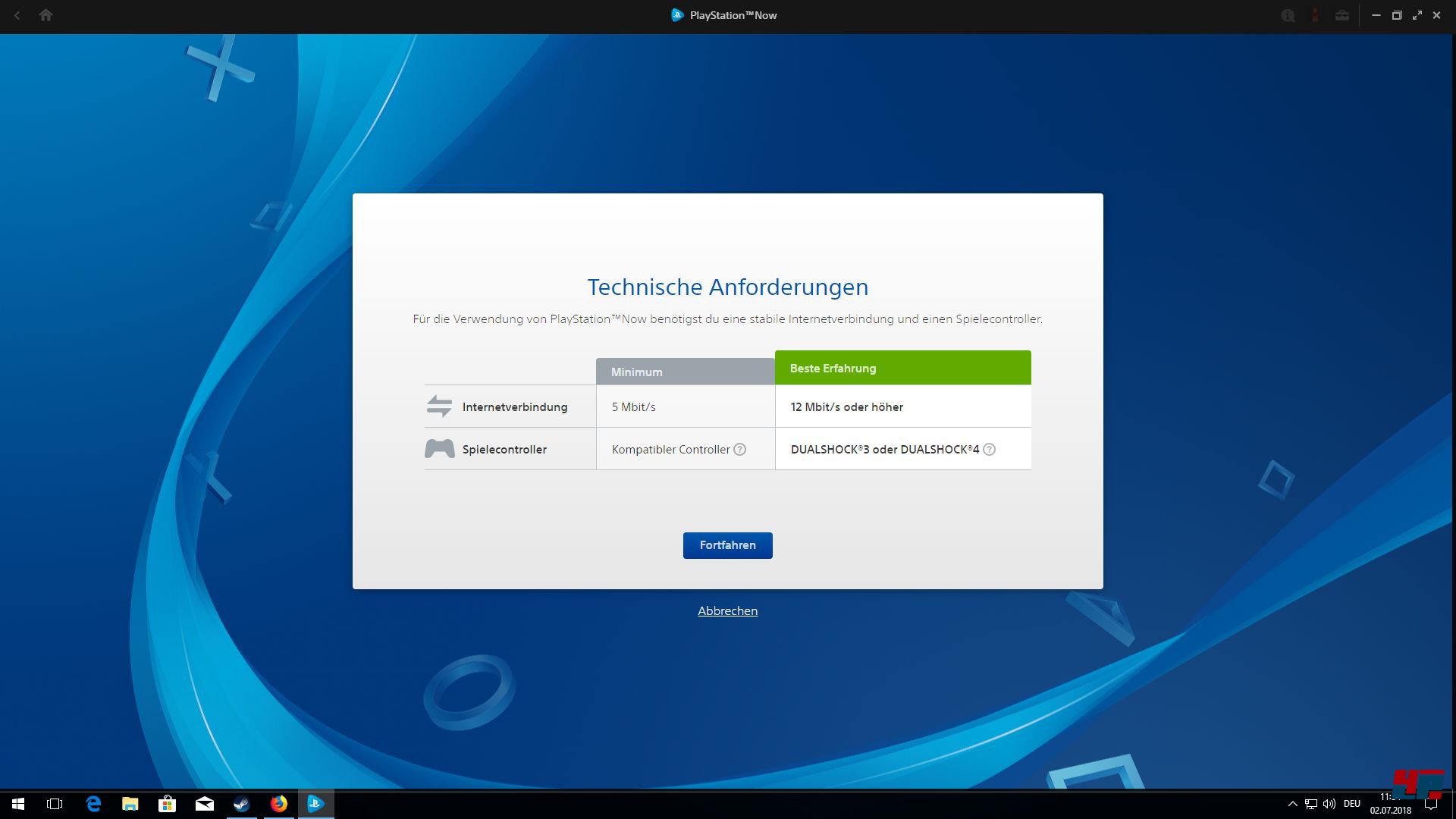Open the volume slider from the speaker icon

tap(1330, 805)
